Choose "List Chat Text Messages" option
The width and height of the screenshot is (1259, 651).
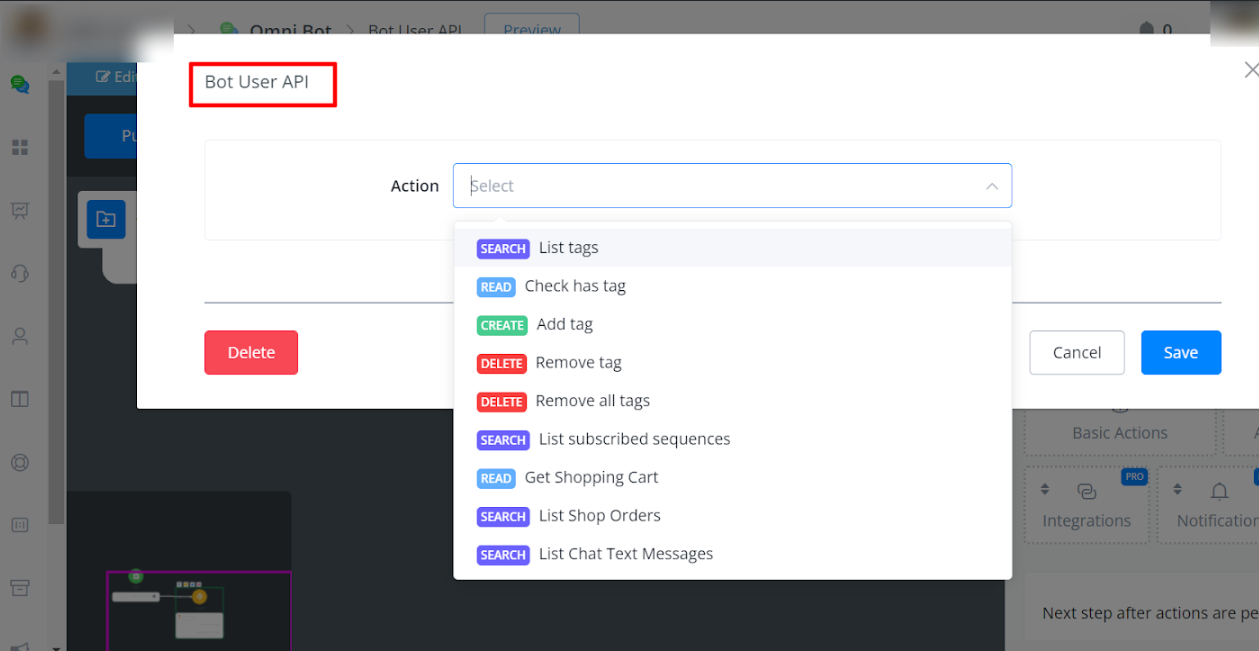pyautogui.click(x=625, y=554)
